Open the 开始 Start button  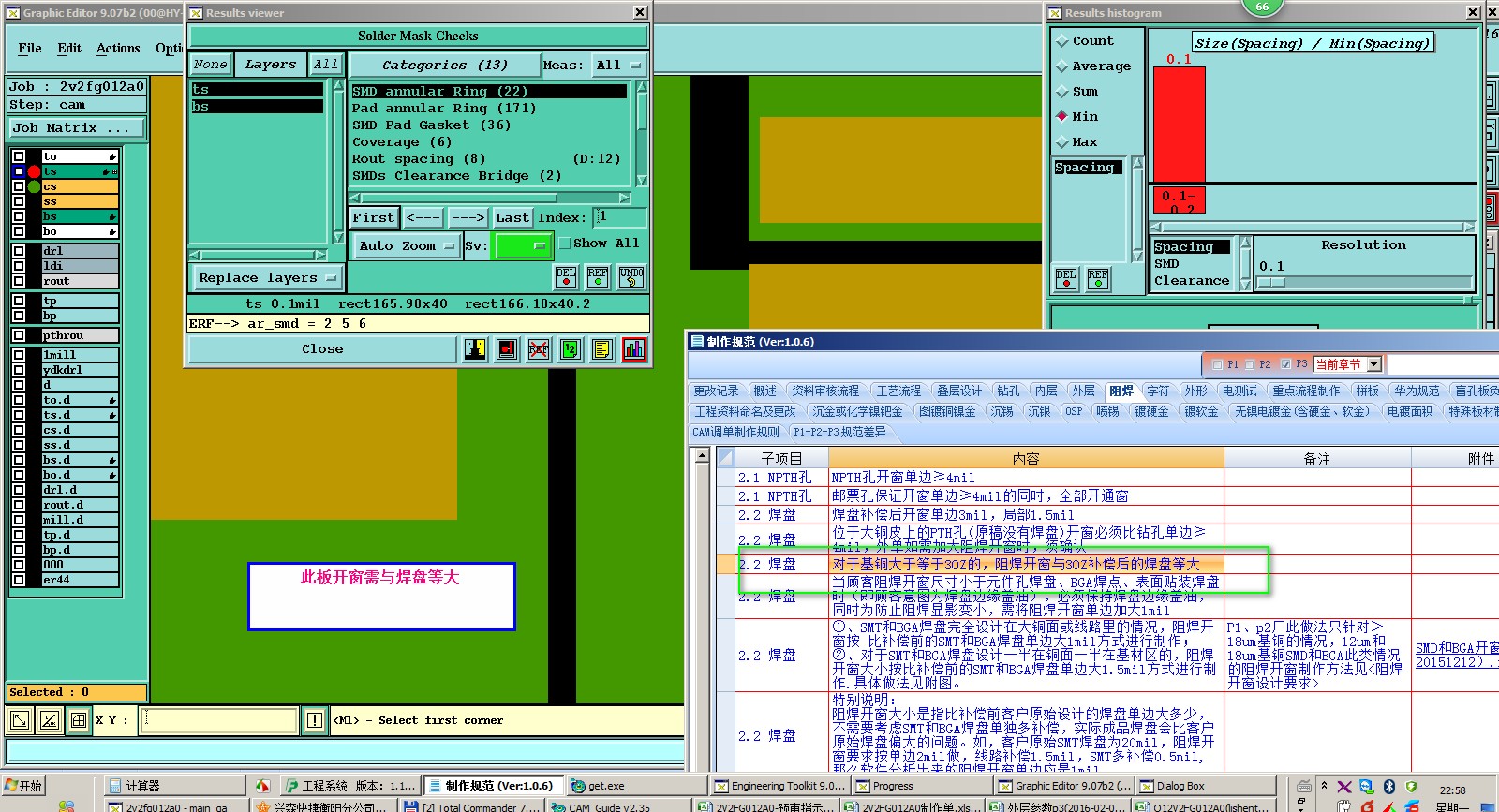pyautogui.click(x=24, y=786)
